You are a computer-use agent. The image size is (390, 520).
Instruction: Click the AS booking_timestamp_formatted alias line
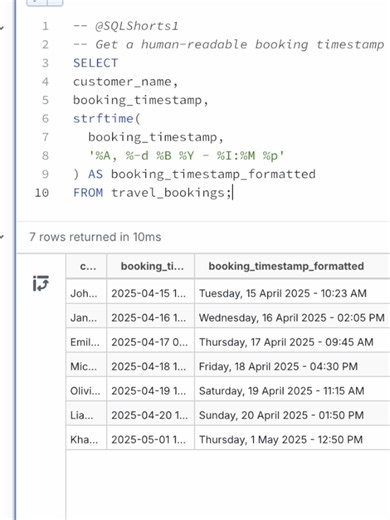click(x=194, y=174)
